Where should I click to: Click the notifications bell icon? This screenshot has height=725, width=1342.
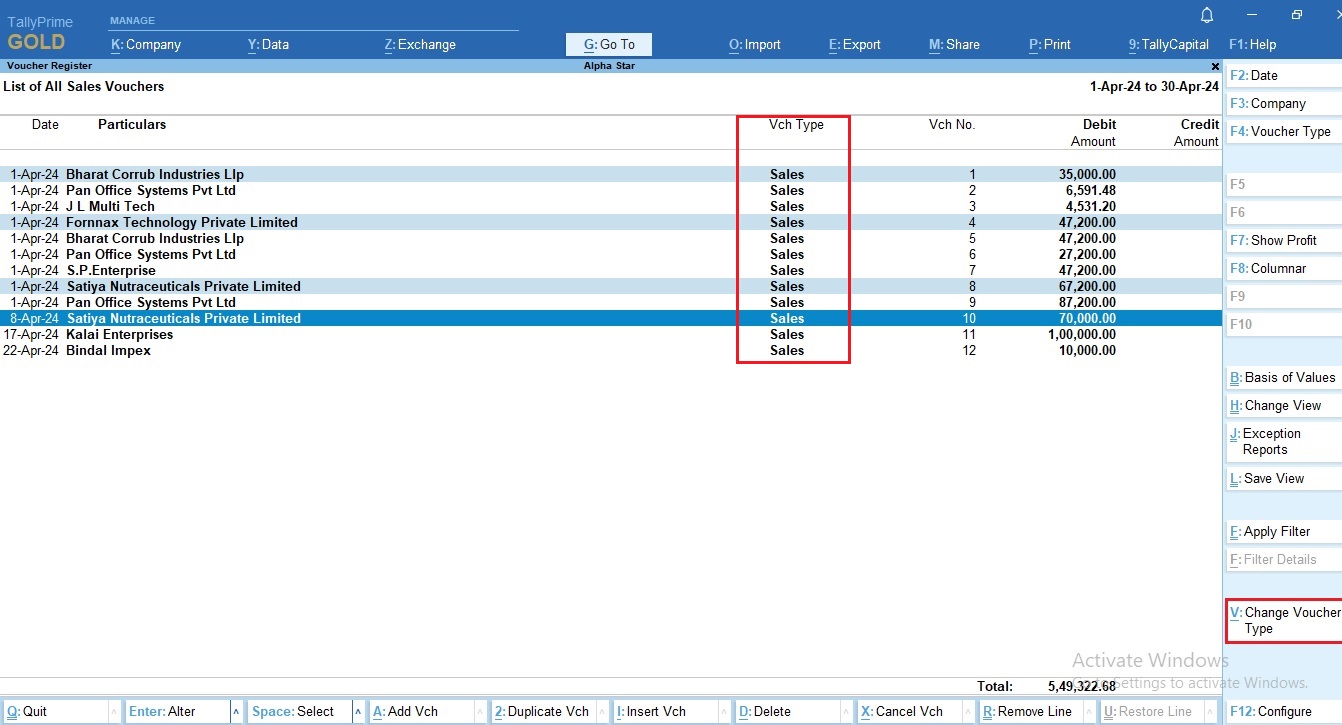[1207, 15]
